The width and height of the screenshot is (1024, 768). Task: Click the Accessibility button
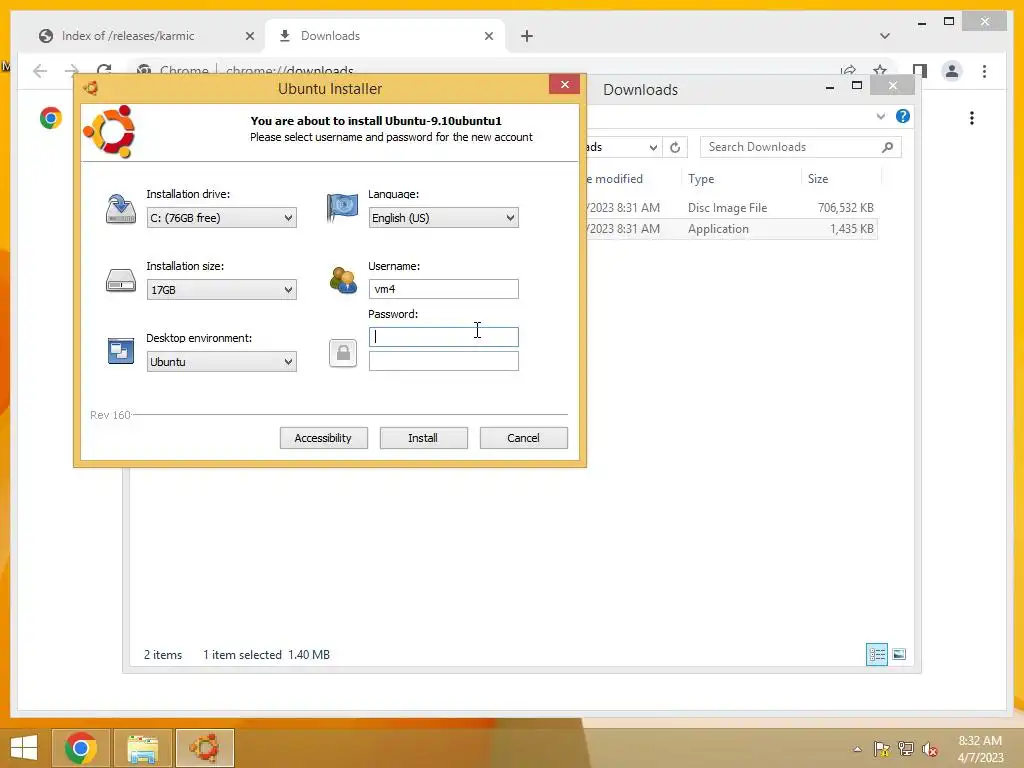(x=323, y=438)
